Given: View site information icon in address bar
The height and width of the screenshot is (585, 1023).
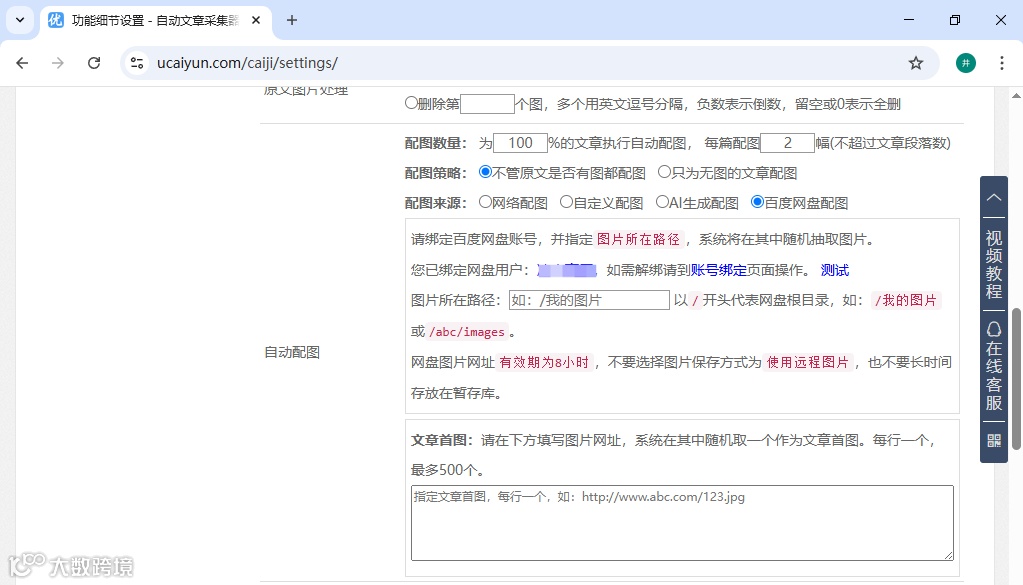Looking at the screenshot, I should tap(137, 63).
